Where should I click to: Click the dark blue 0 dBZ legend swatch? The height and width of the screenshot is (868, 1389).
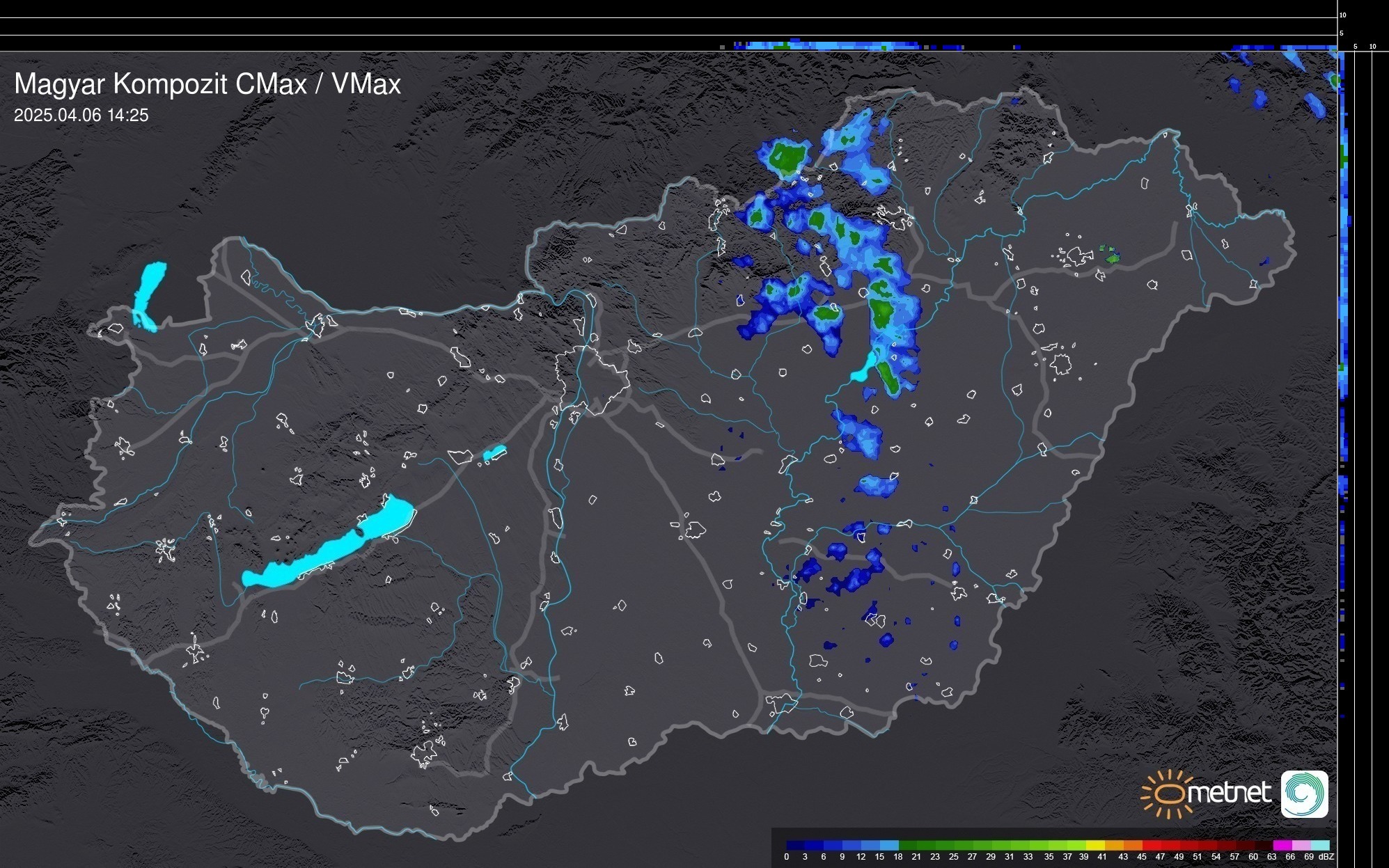796,845
